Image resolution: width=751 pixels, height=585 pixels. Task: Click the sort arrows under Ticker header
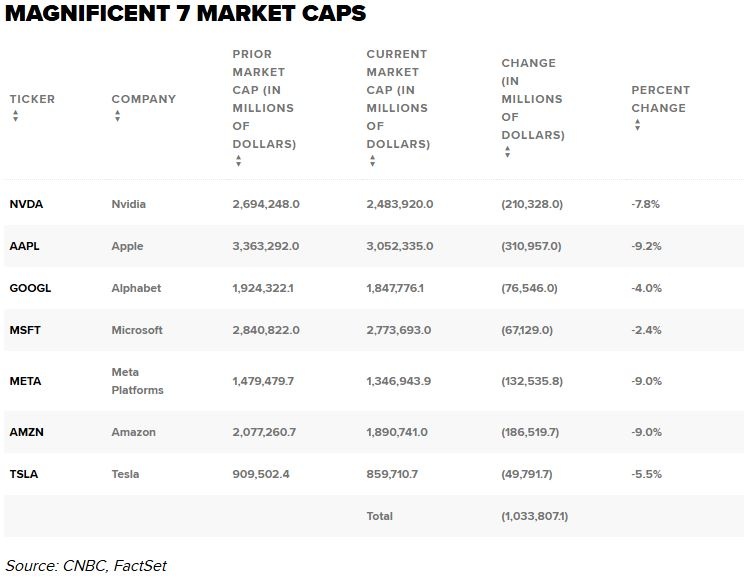(15, 116)
